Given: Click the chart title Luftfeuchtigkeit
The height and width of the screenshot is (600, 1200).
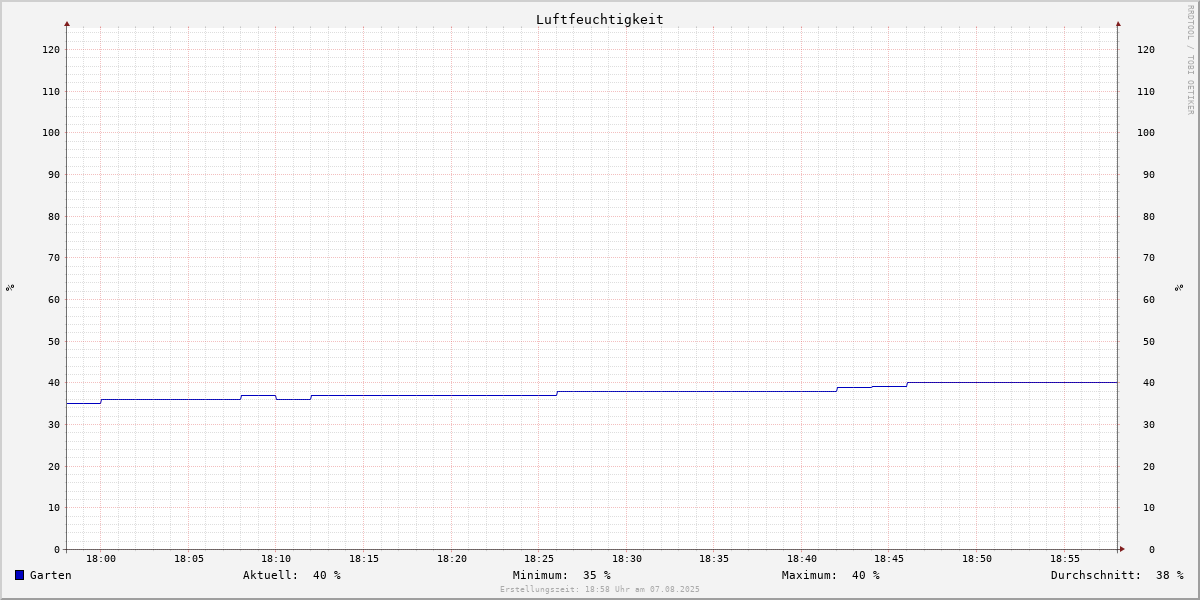Looking at the screenshot, I should pyautogui.click(x=600, y=19).
